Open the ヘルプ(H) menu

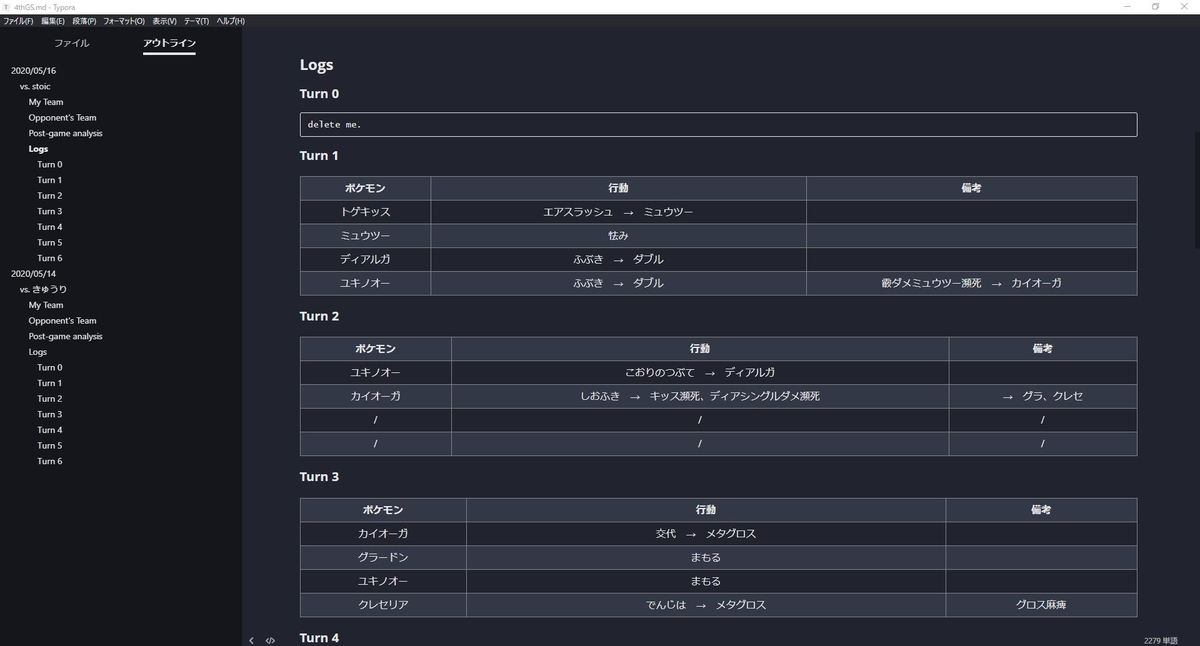230,21
